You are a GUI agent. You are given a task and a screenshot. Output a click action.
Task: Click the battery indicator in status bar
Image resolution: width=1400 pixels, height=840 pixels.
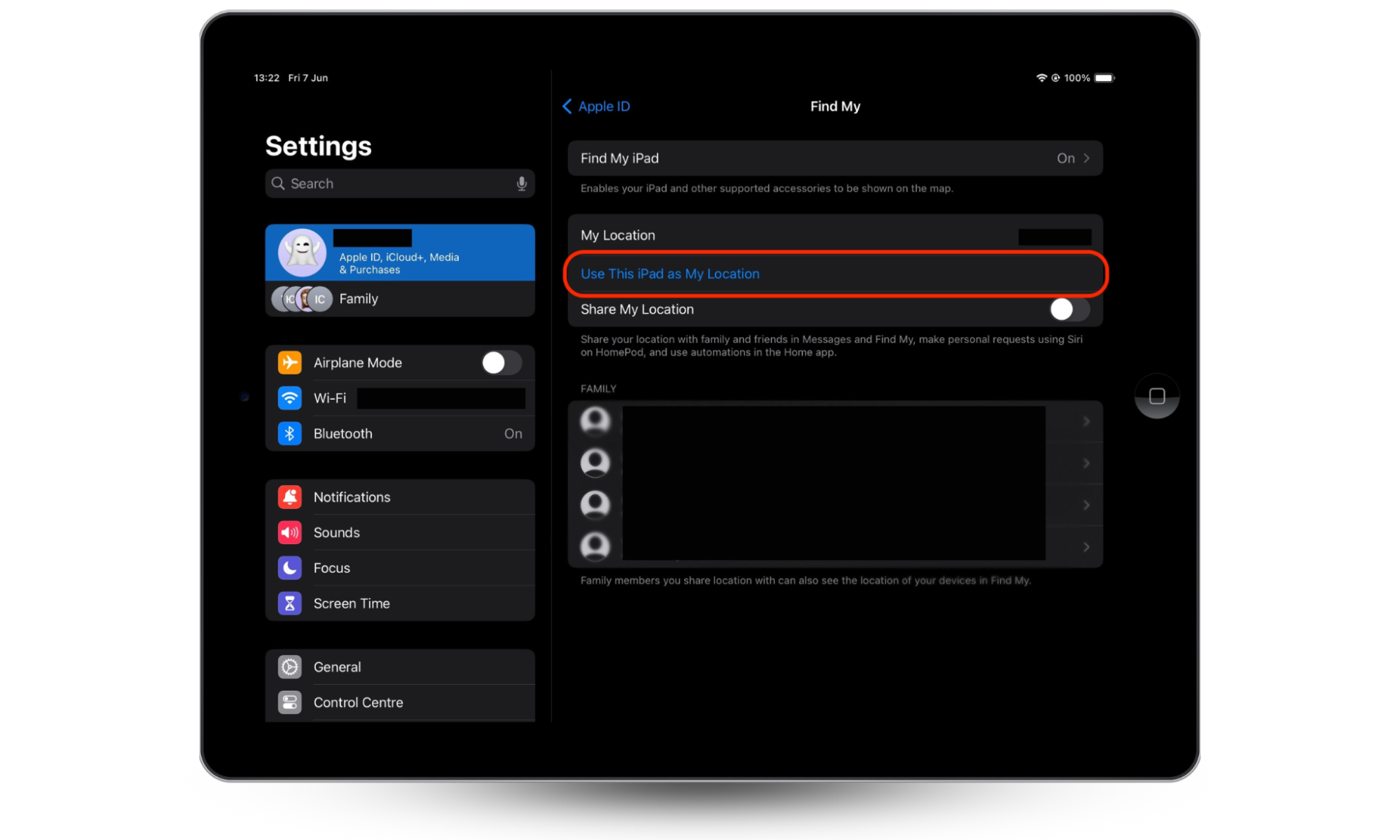click(x=1104, y=78)
